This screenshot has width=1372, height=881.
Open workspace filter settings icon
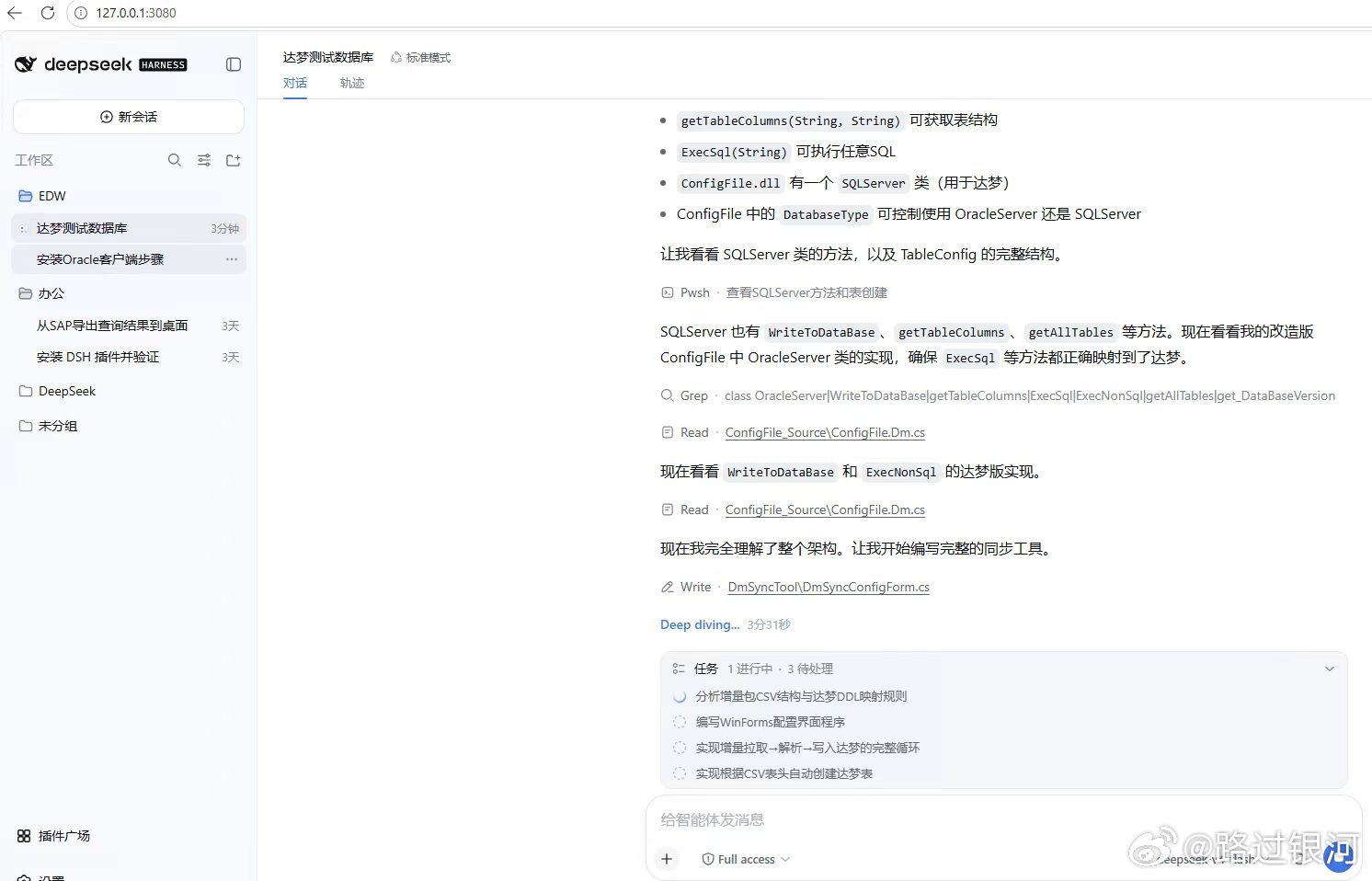coord(204,160)
